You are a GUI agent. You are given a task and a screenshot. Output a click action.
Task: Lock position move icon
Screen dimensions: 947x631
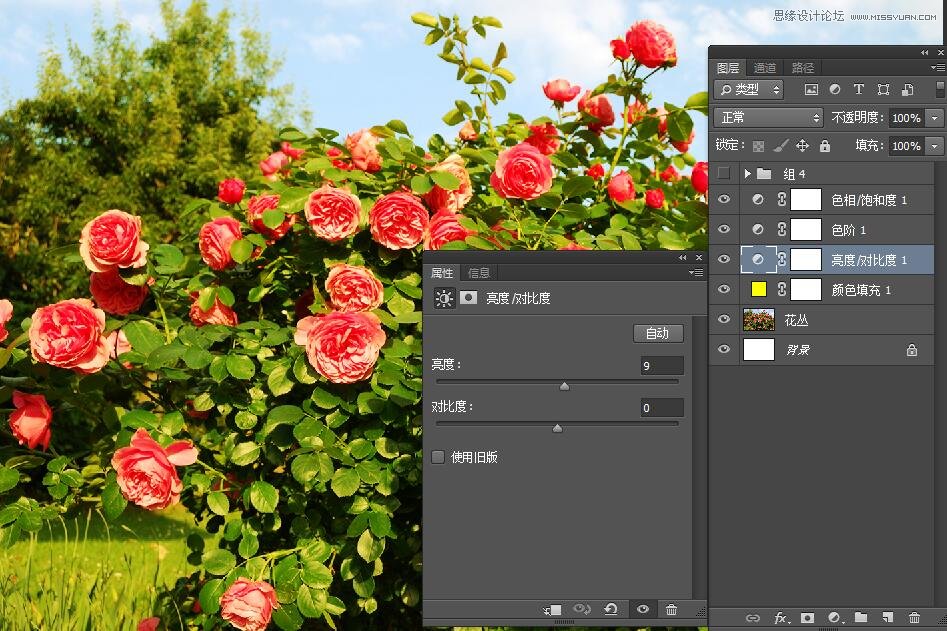coord(802,146)
